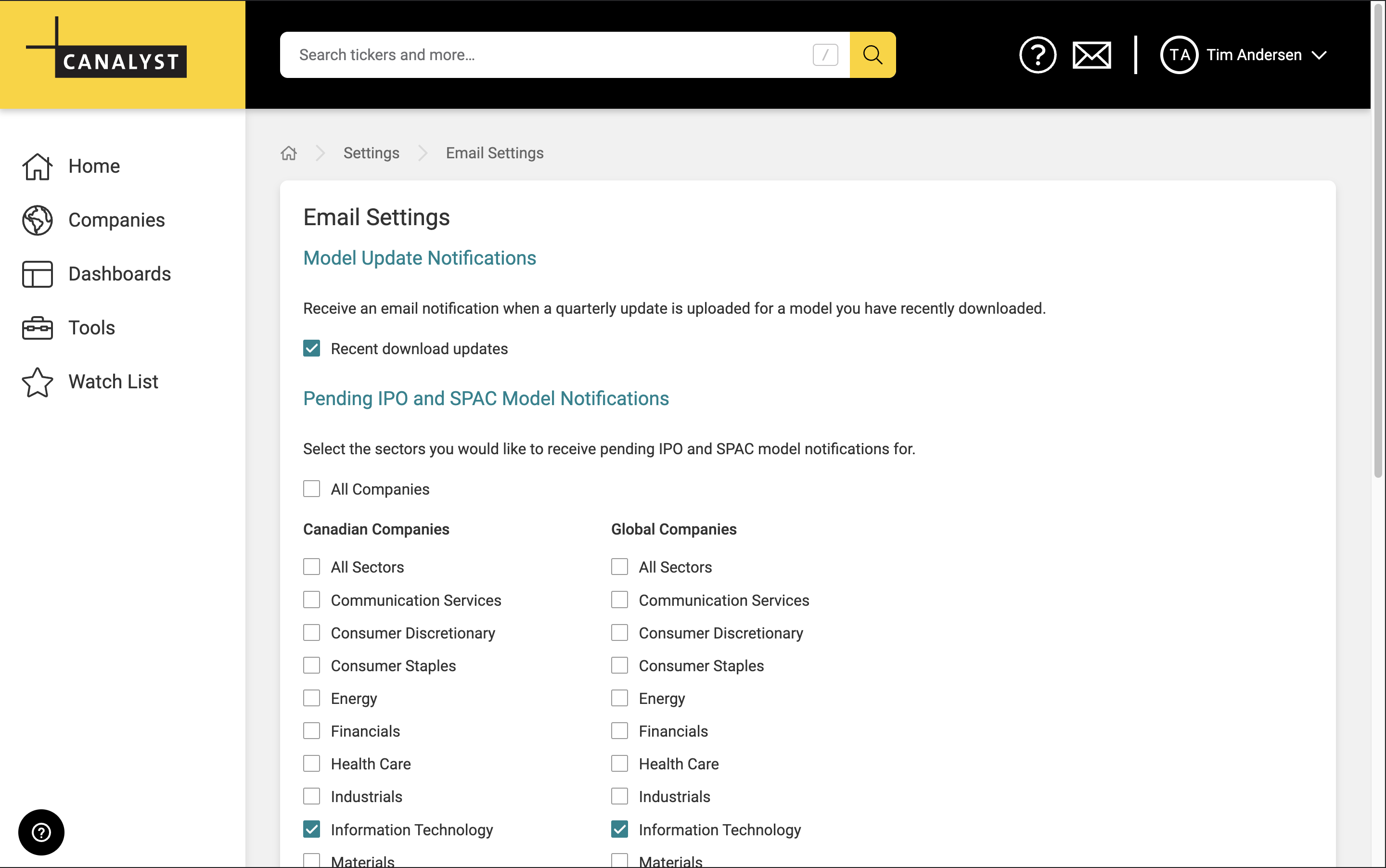The height and width of the screenshot is (868, 1386).
Task: Click the Watch List star icon
Action: pos(38,382)
